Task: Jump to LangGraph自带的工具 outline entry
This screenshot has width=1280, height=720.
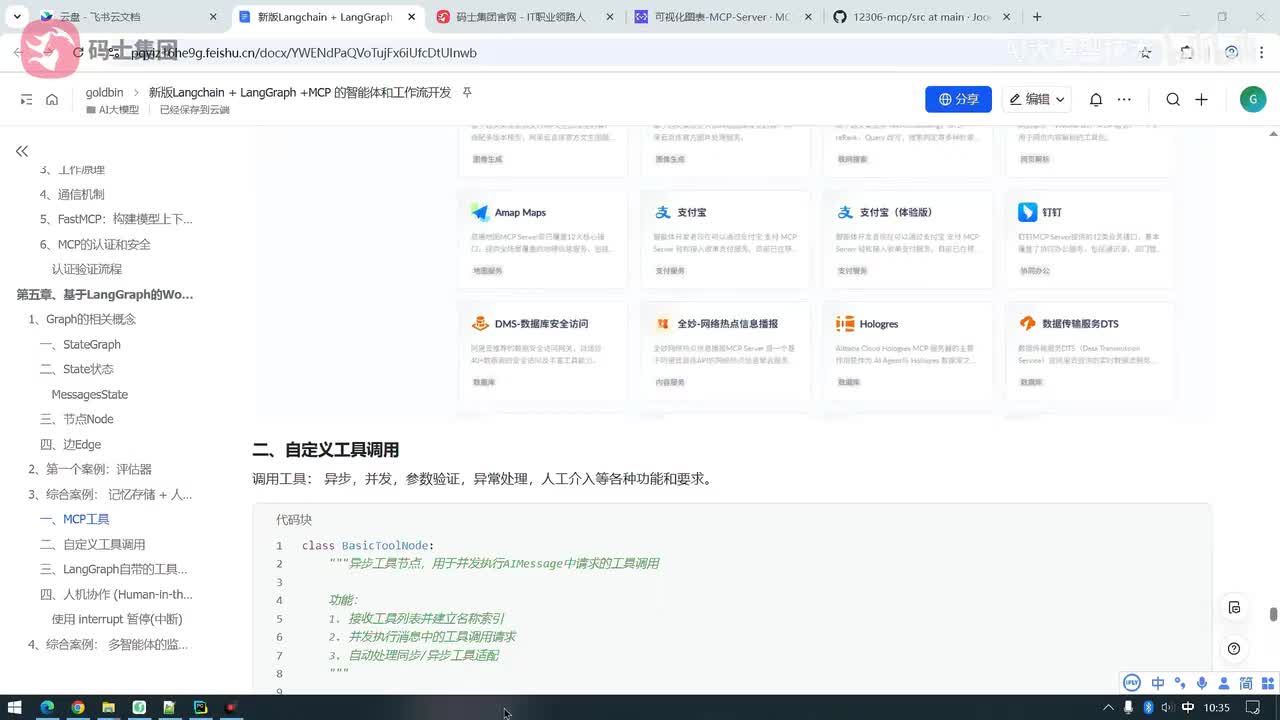Action: coord(114,569)
